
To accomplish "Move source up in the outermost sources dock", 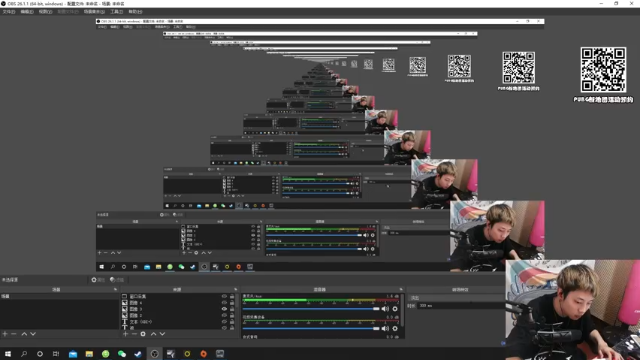I will point(153,334).
